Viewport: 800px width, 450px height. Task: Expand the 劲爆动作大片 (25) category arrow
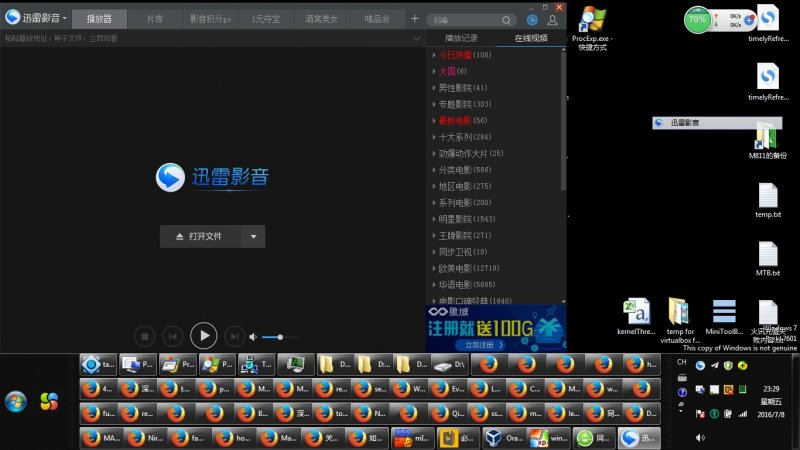tap(434, 153)
